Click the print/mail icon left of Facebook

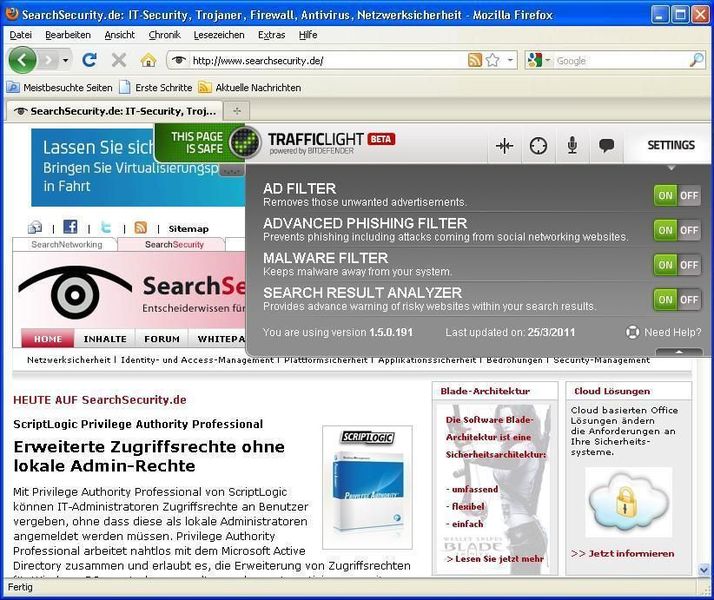point(35,227)
